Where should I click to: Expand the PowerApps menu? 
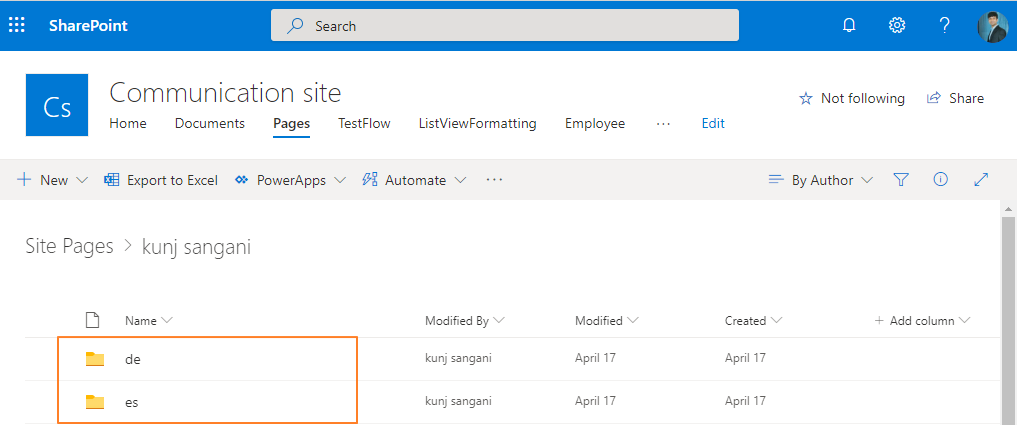[x=290, y=180]
